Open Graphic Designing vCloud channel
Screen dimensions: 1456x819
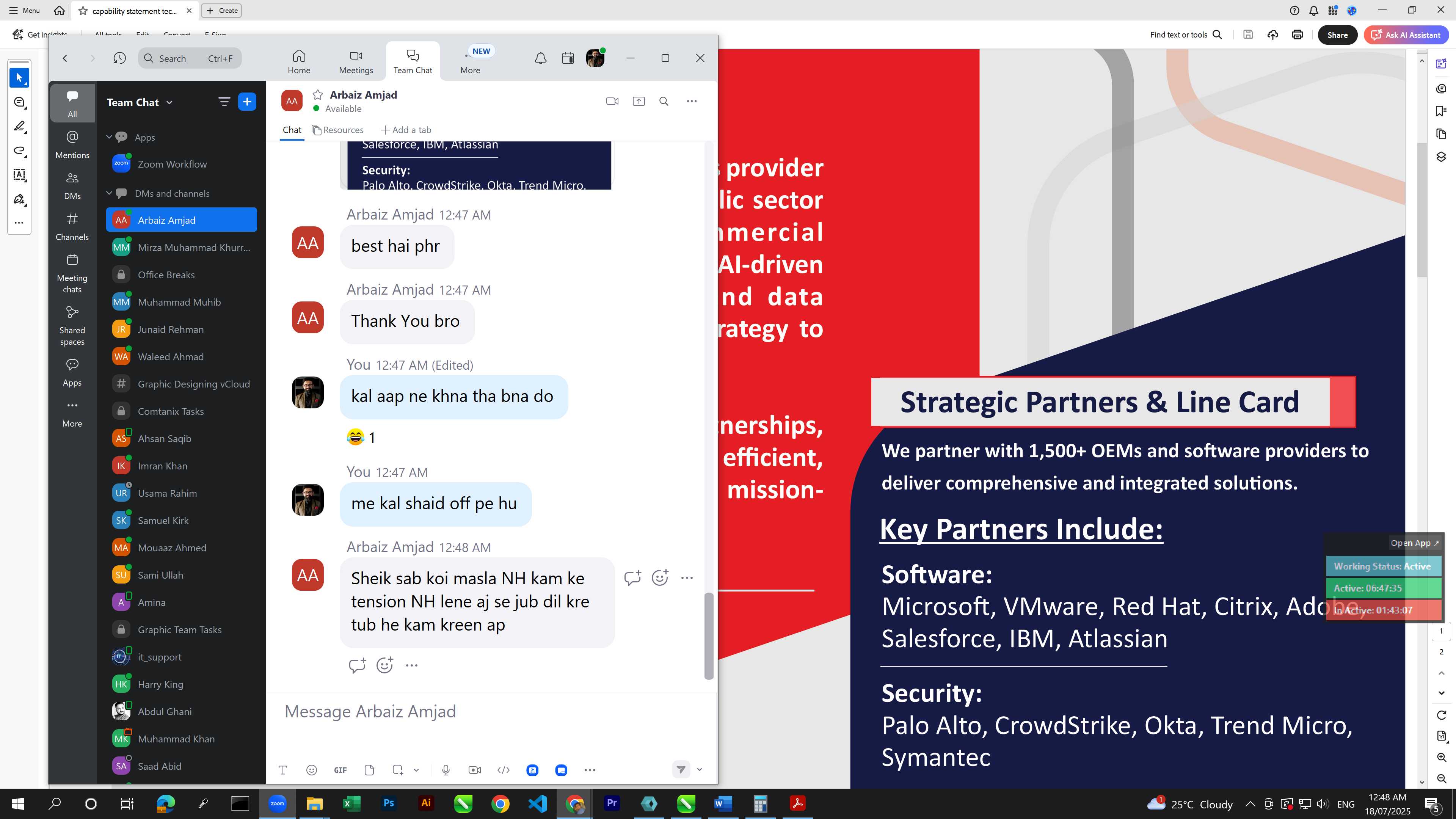182,384
